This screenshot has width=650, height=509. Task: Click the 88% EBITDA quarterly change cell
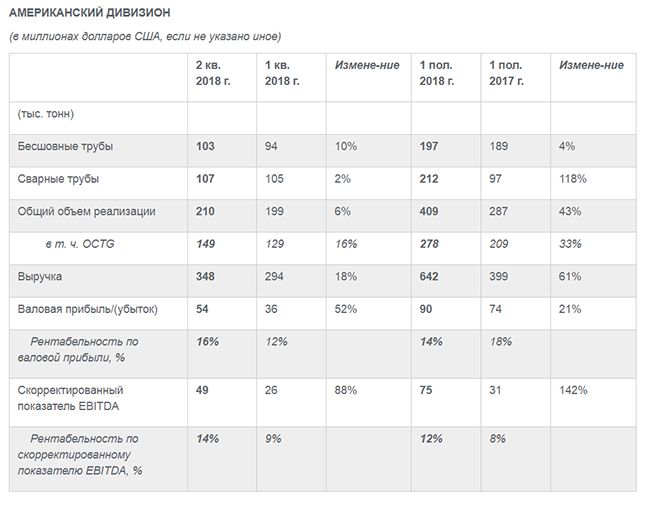tap(346, 390)
